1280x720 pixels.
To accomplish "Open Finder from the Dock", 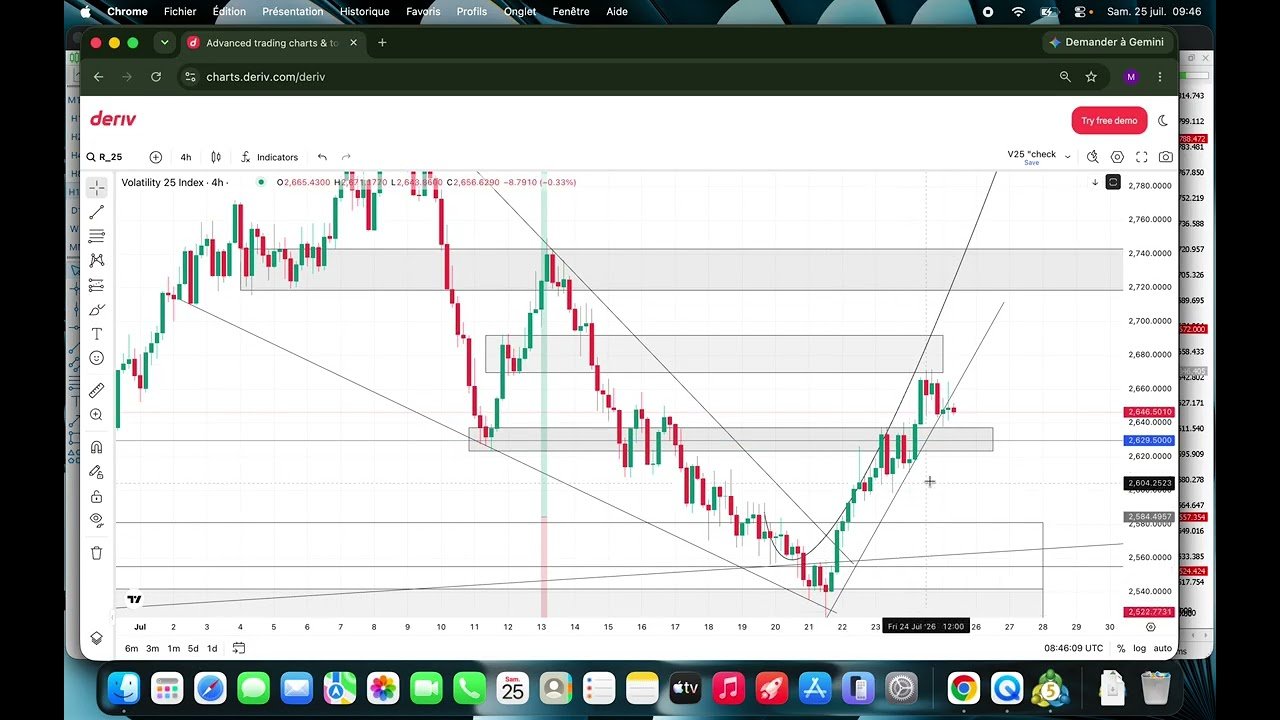I will tap(124, 688).
